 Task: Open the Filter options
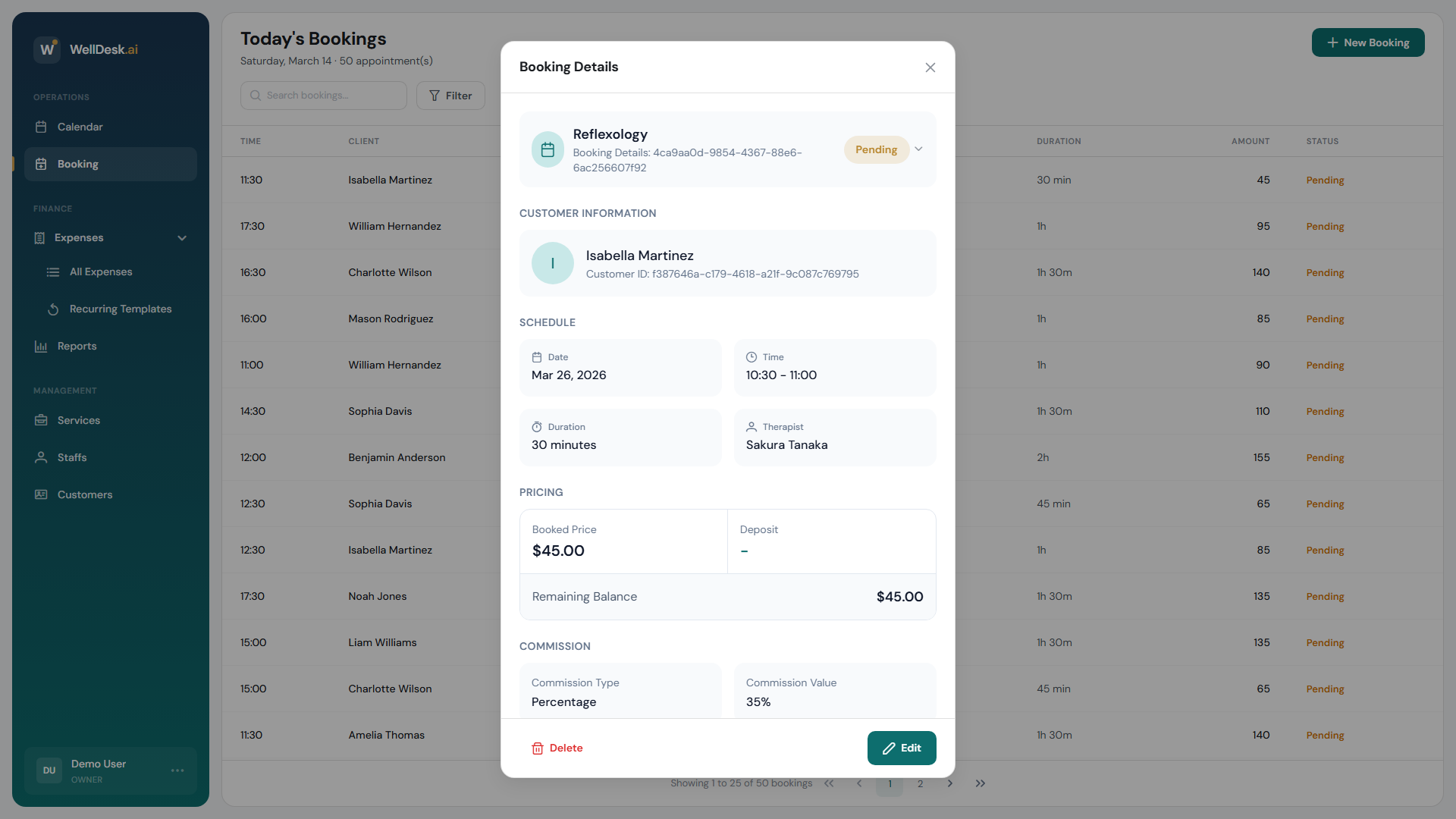click(x=450, y=96)
